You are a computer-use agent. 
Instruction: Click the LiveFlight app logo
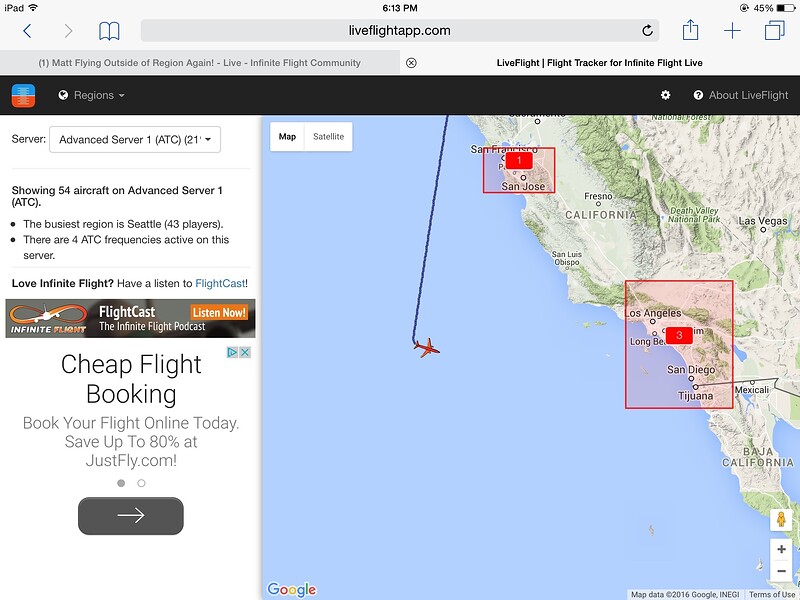[23, 95]
